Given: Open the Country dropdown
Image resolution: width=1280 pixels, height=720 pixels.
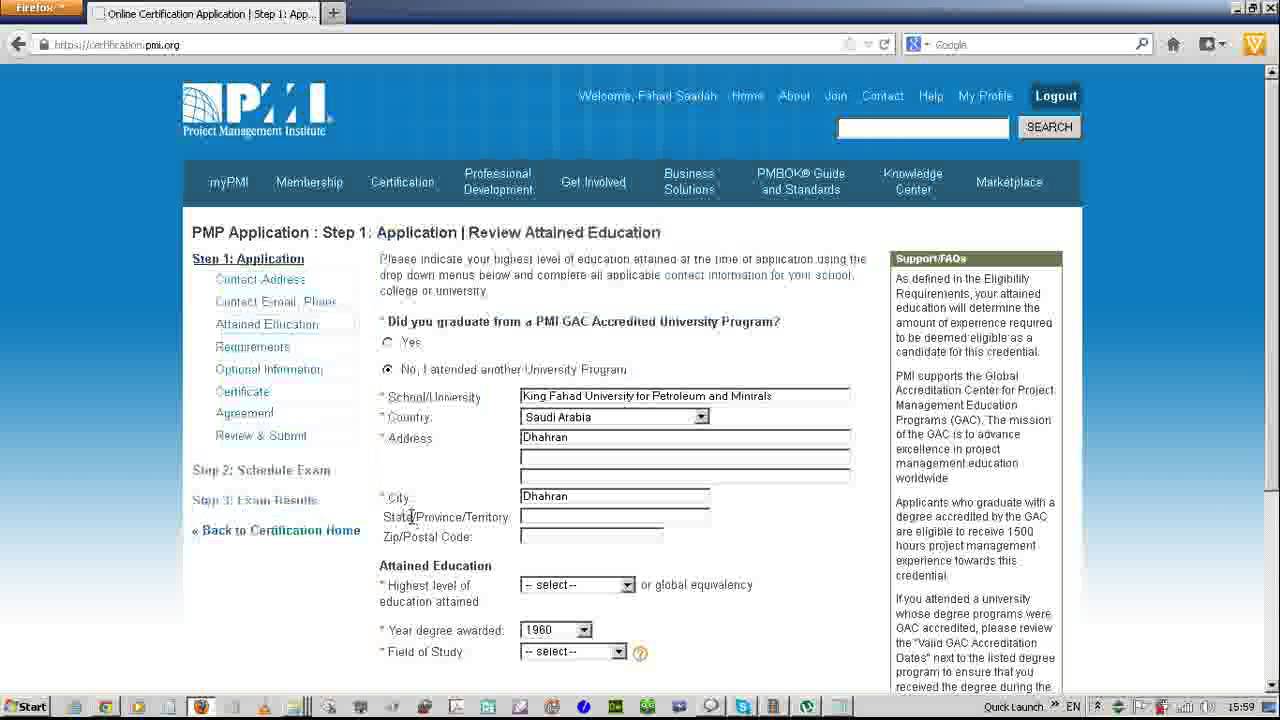Looking at the screenshot, I should (615, 417).
